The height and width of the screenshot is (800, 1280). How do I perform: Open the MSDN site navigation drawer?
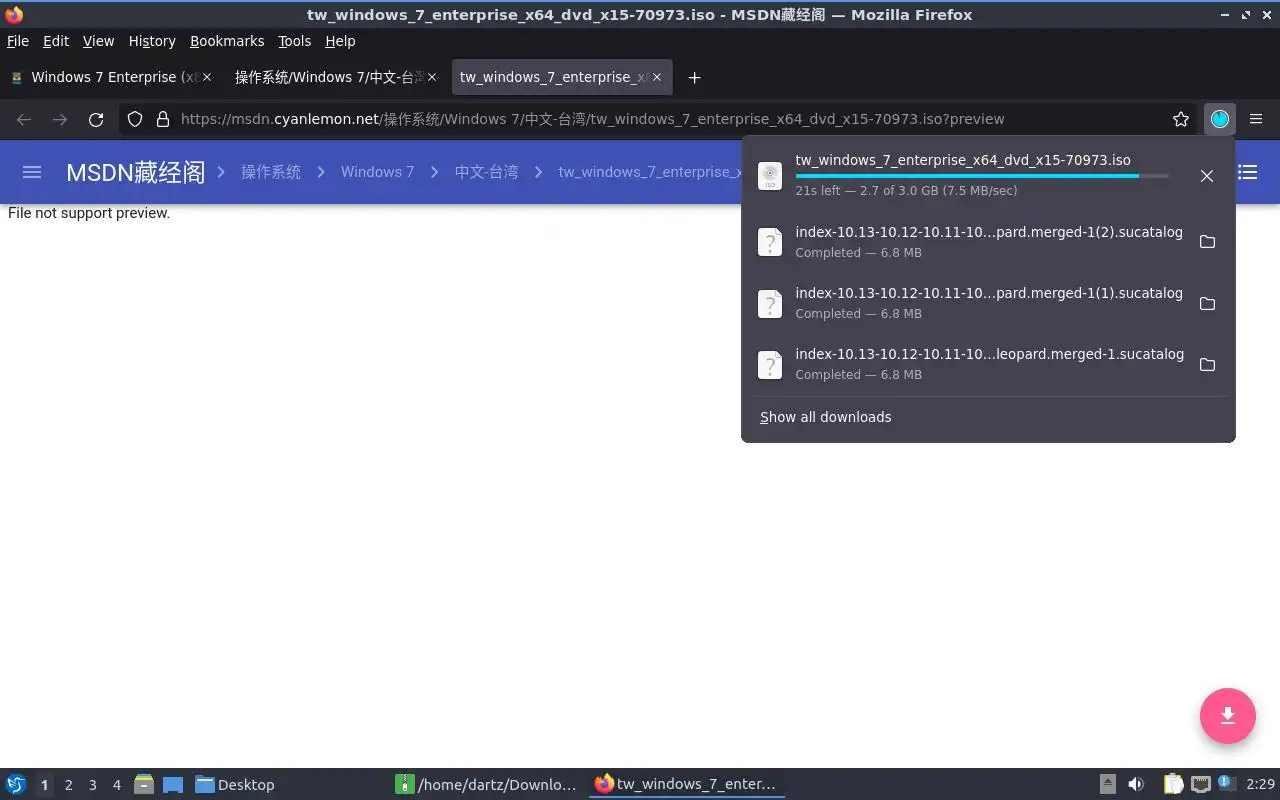click(32, 172)
